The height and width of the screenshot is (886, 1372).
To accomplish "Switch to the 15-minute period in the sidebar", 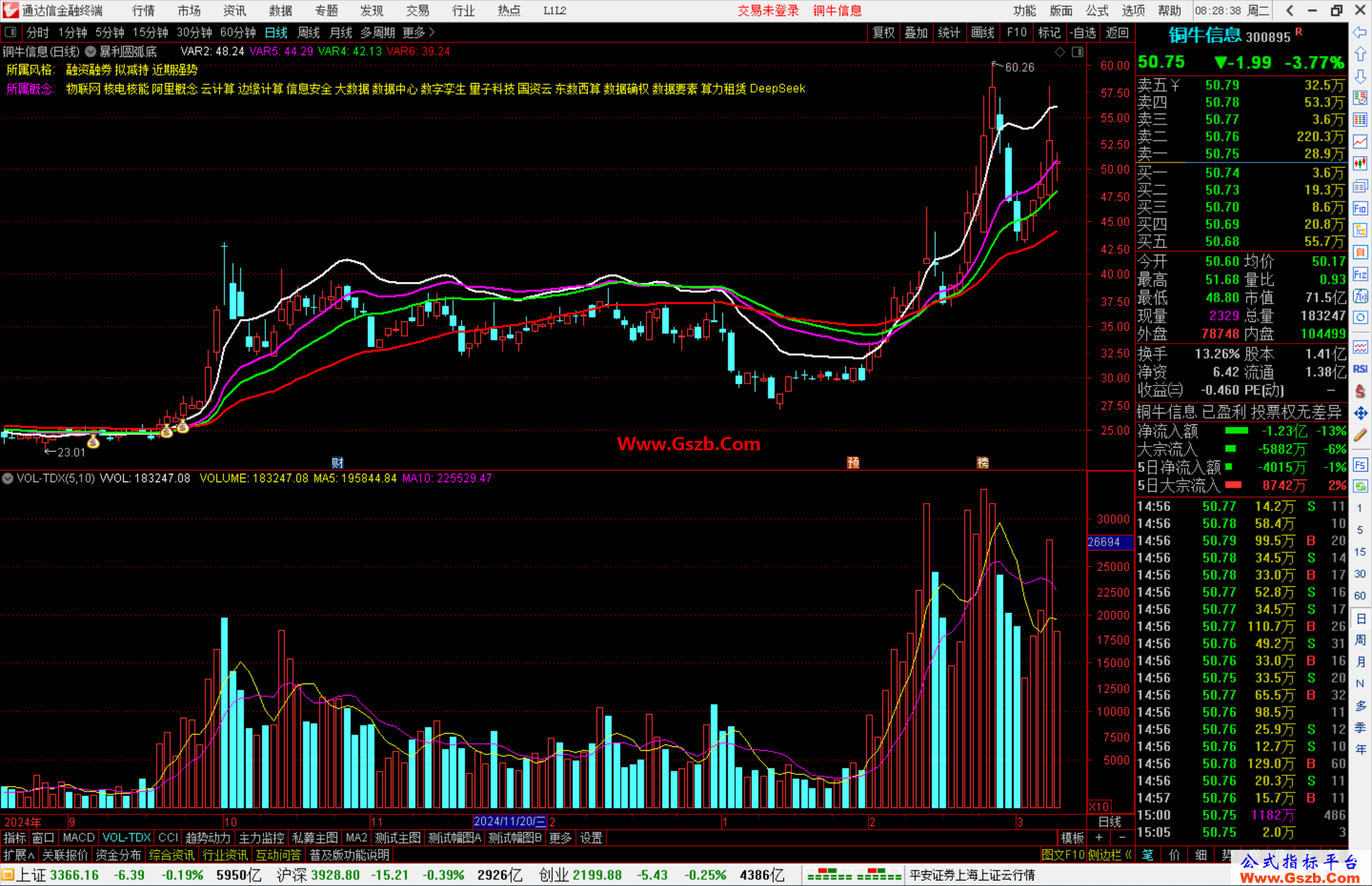I will coord(1360,552).
